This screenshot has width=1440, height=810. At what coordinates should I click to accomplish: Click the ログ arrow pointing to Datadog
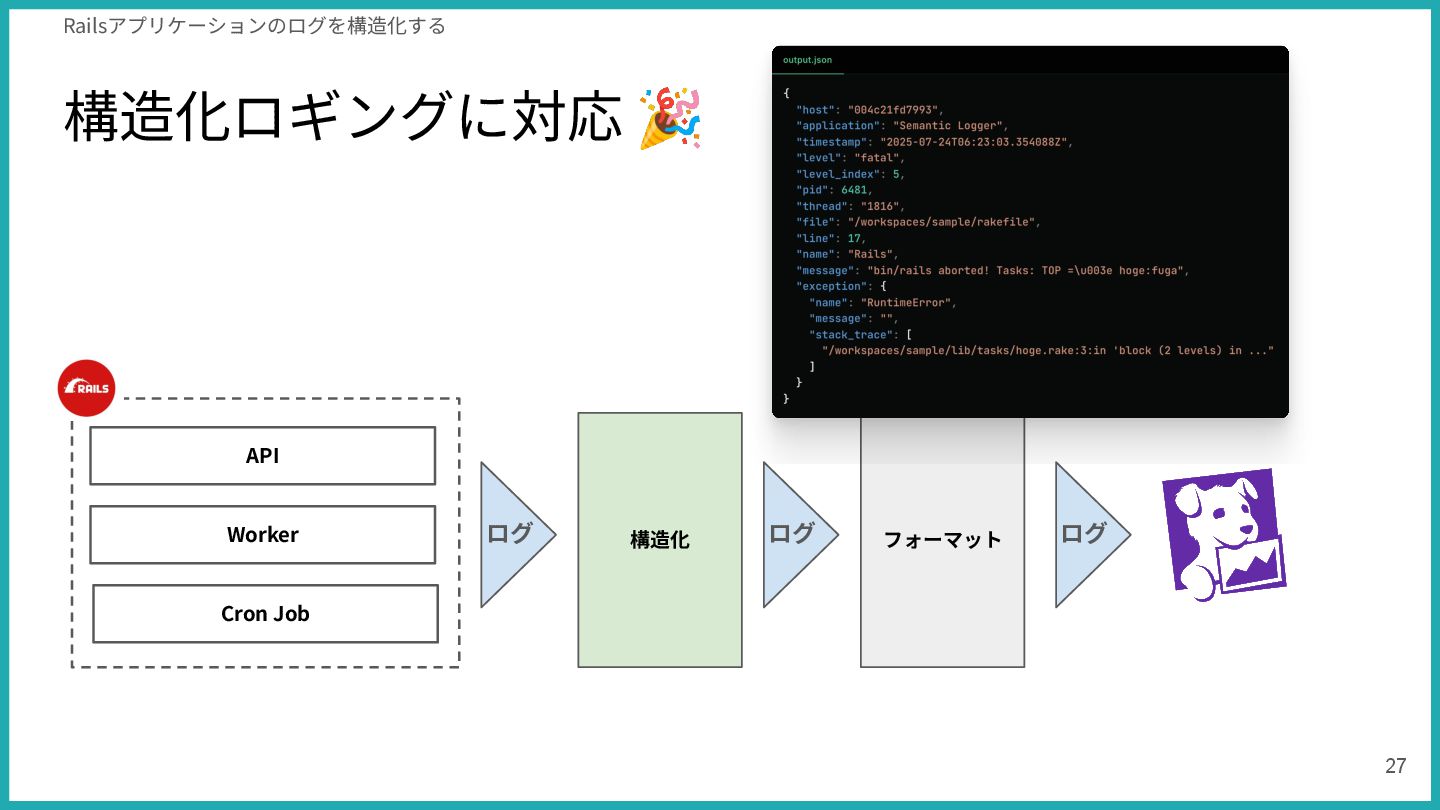click(1092, 534)
